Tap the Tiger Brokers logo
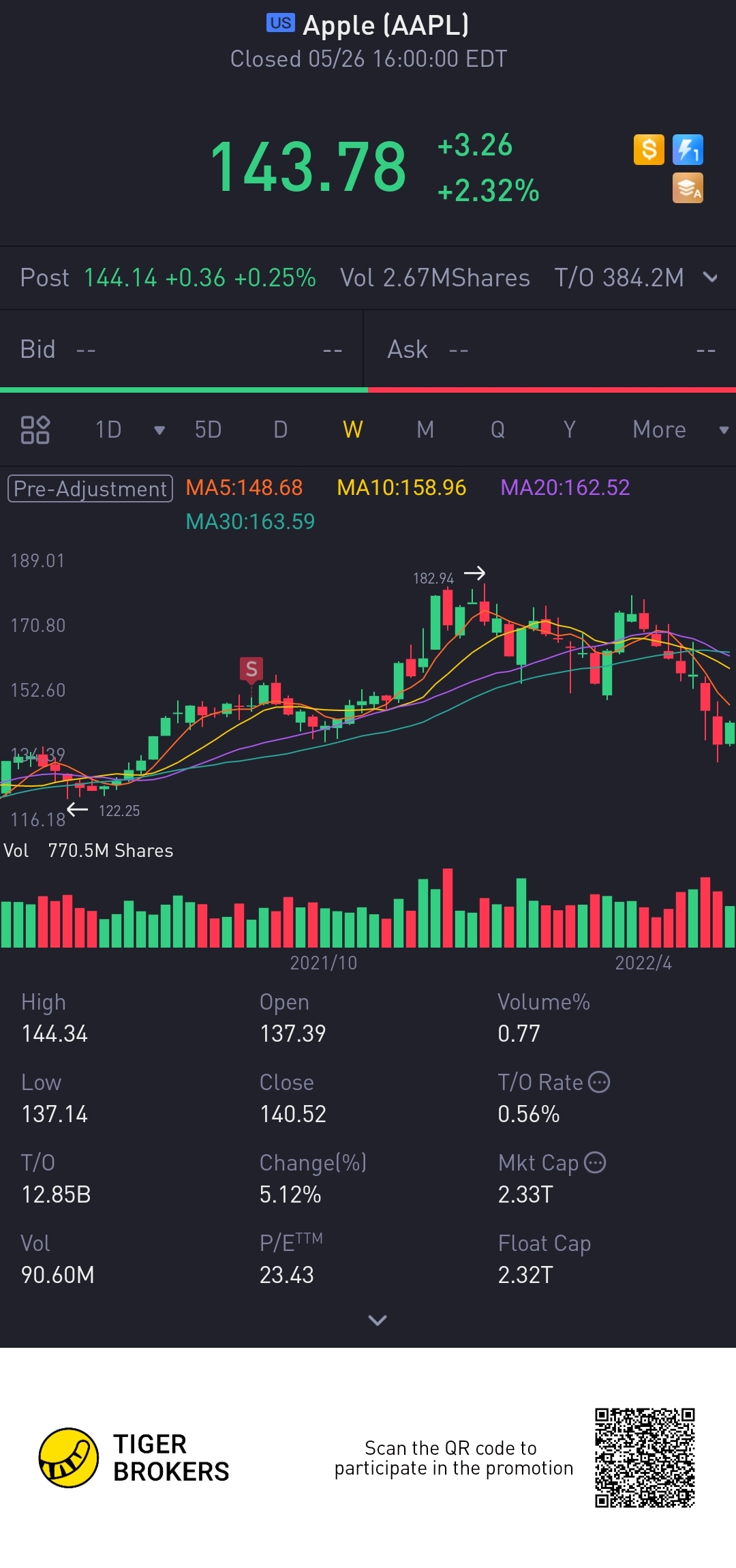 [134, 1458]
